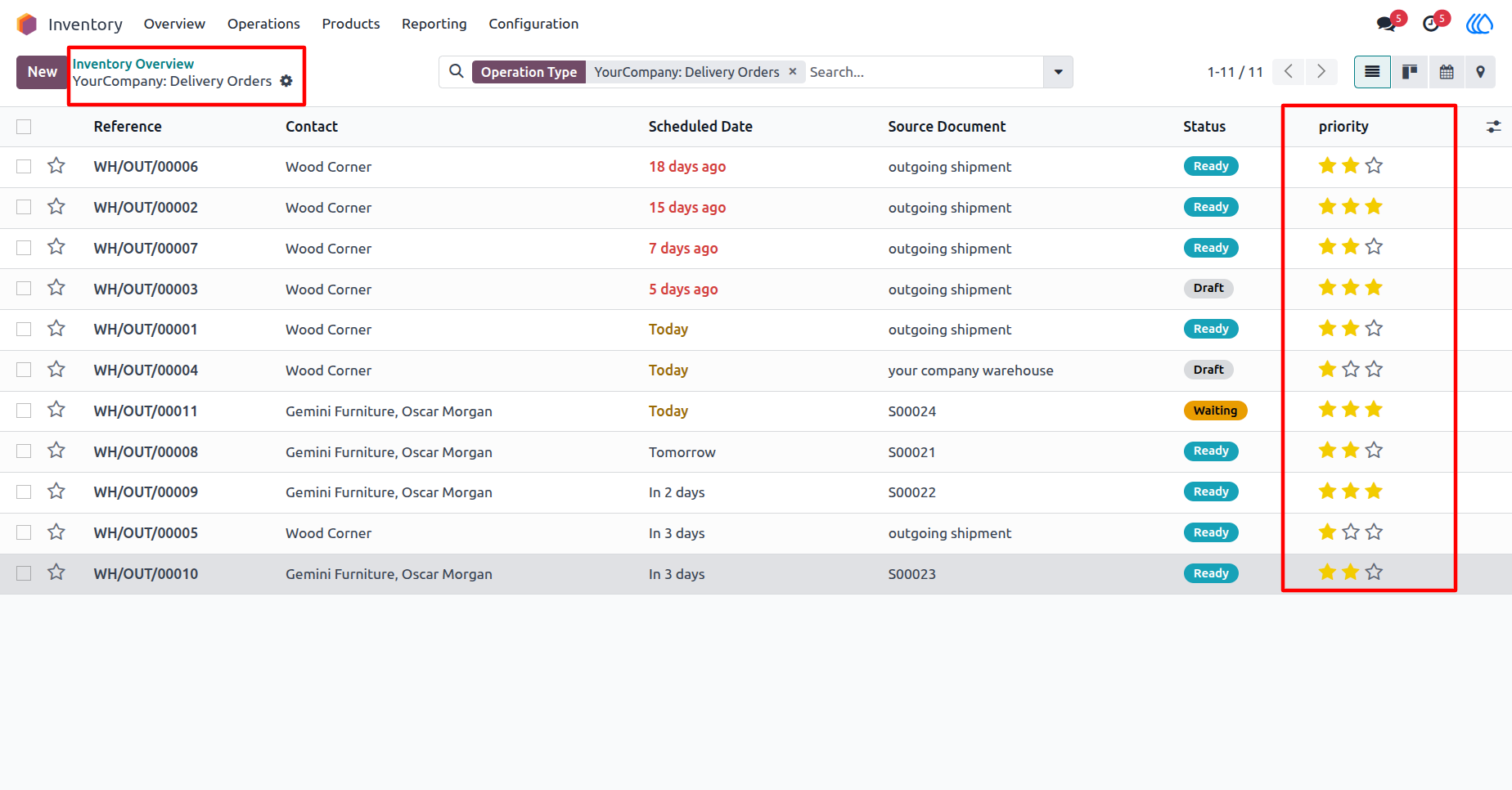Mark WH/OUT/00006 as favorite star
The width and height of the screenshot is (1512, 790).
click(56, 166)
